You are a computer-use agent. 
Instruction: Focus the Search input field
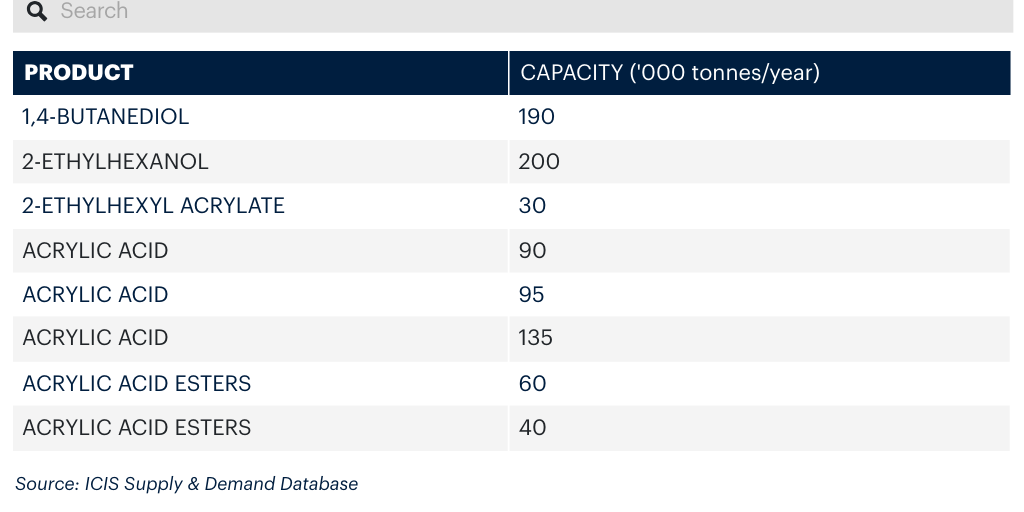(x=513, y=13)
